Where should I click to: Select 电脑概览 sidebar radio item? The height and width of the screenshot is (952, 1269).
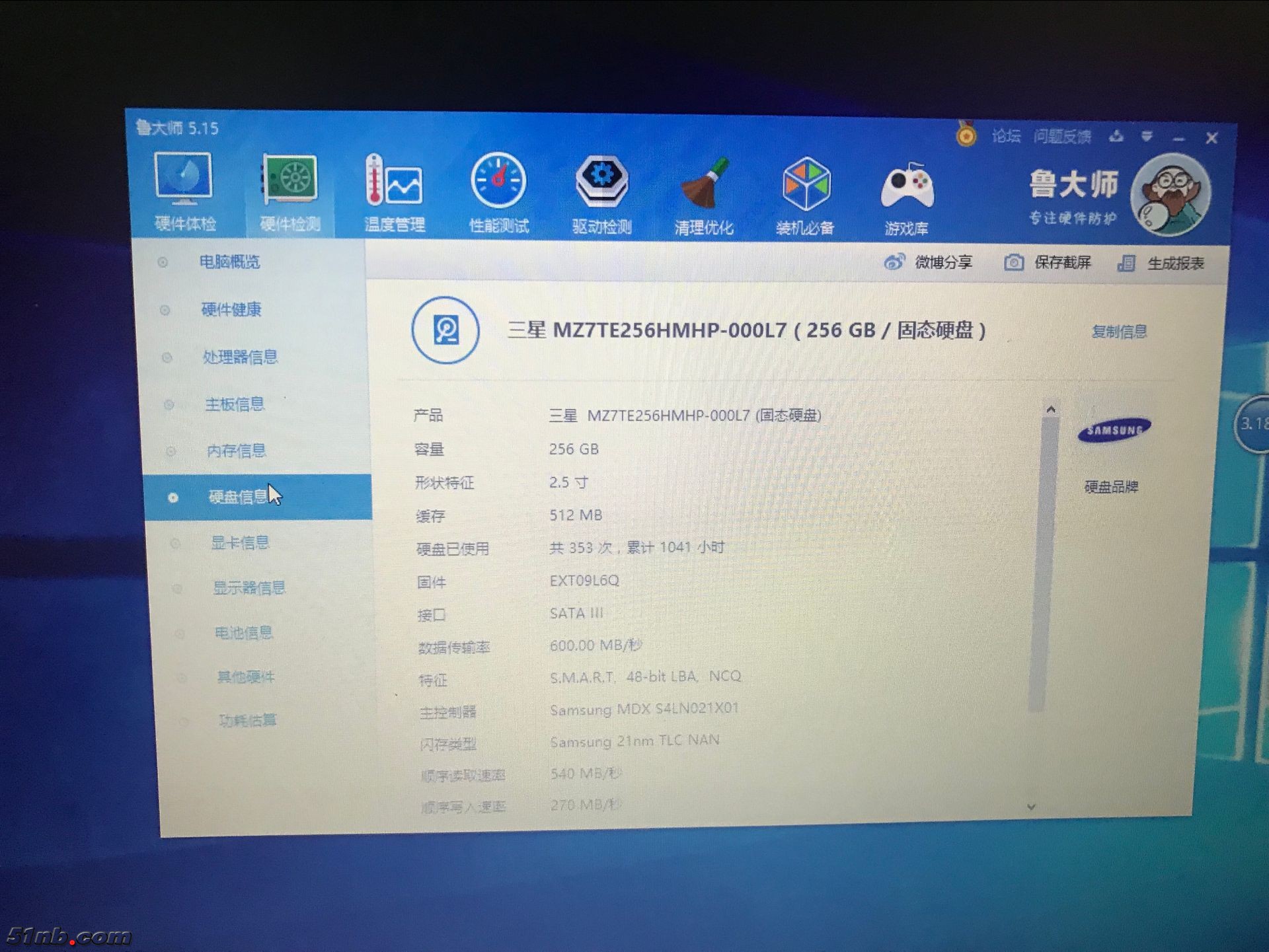pos(229,262)
